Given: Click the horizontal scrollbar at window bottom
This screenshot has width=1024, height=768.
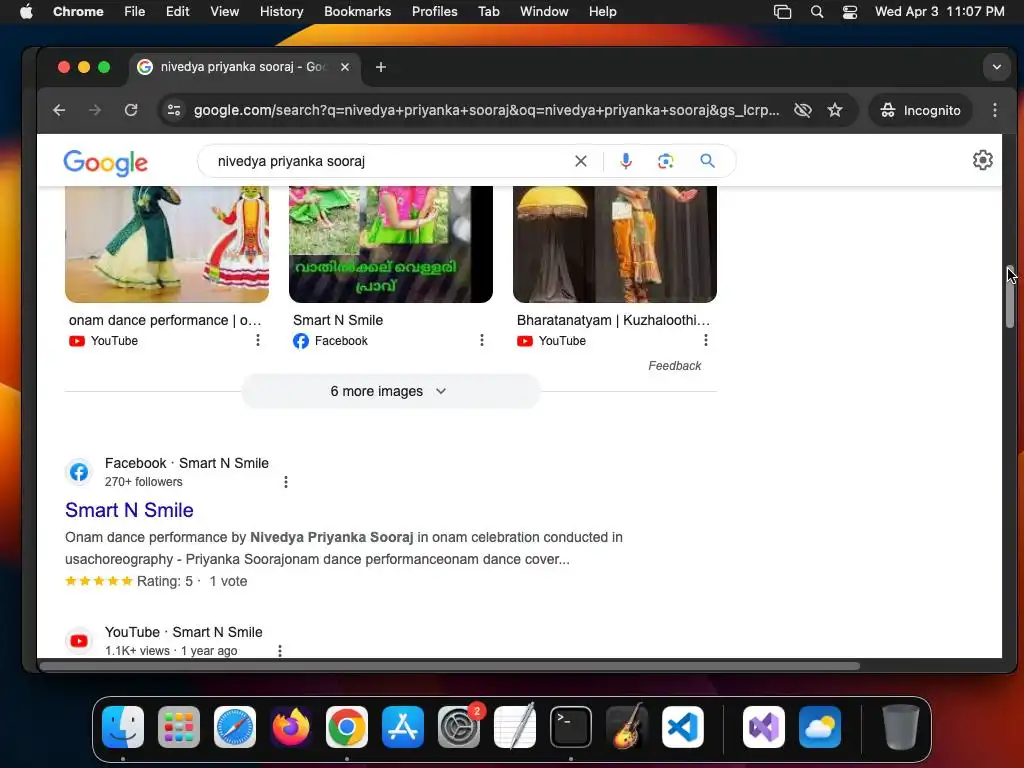Looking at the screenshot, I should (450, 666).
